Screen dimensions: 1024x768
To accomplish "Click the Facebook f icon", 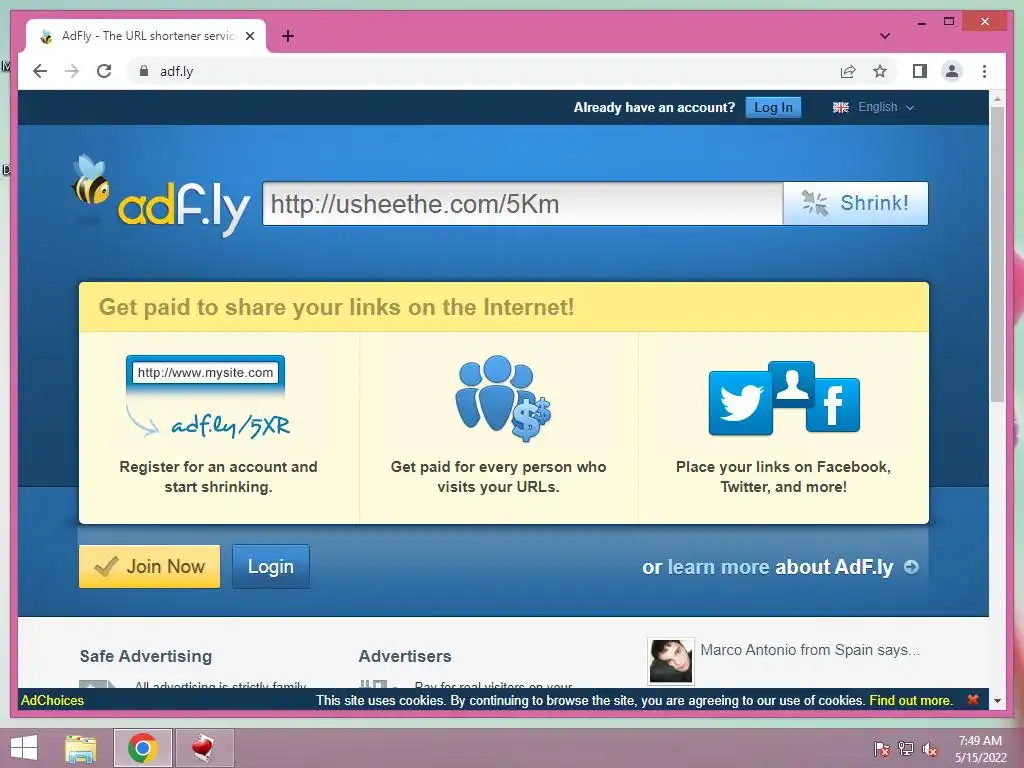I will point(833,405).
